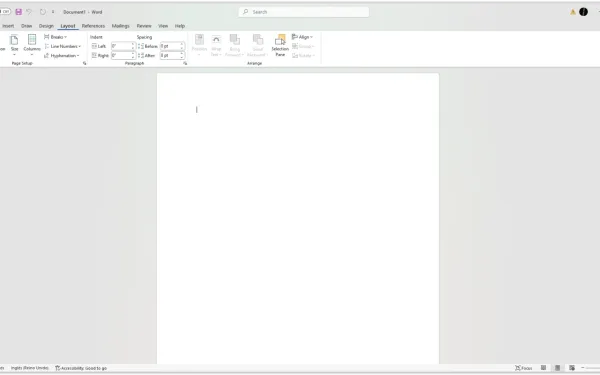
Task: Click the Indent Right value field
Action: pos(121,56)
